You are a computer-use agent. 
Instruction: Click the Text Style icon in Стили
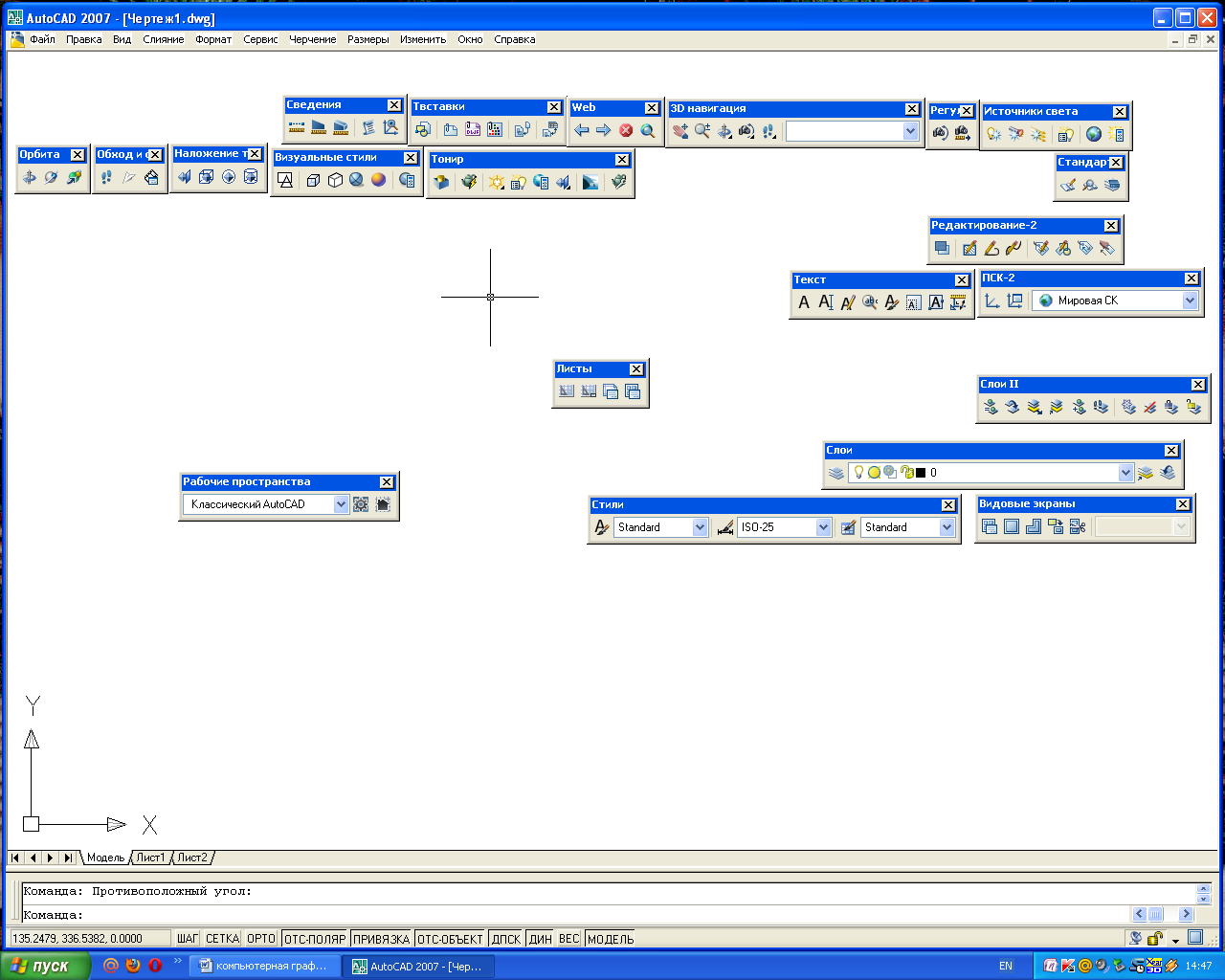click(x=602, y=527)
